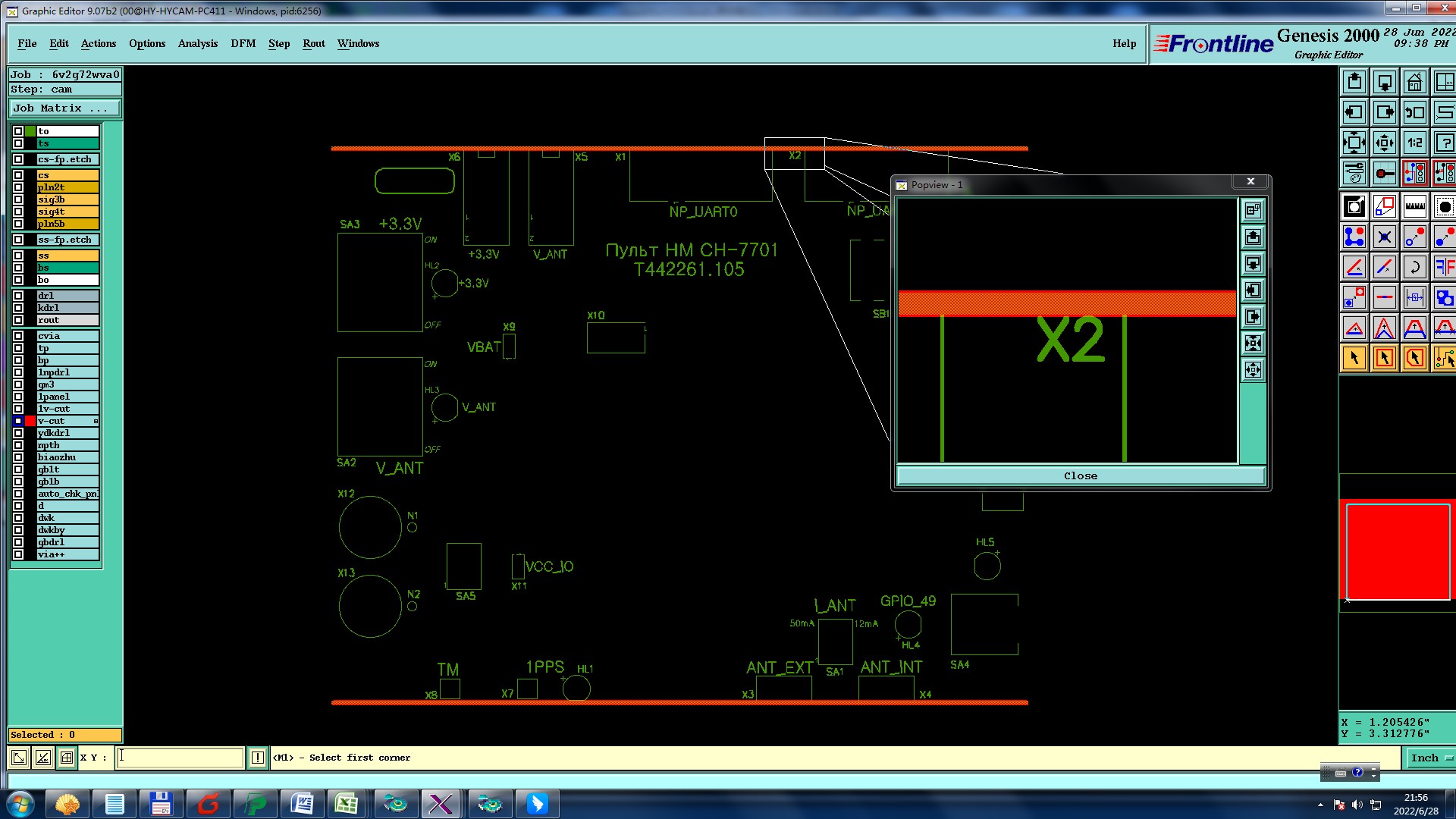
Task: Click the snap target crosshair icon
Action: [1385, 173]
